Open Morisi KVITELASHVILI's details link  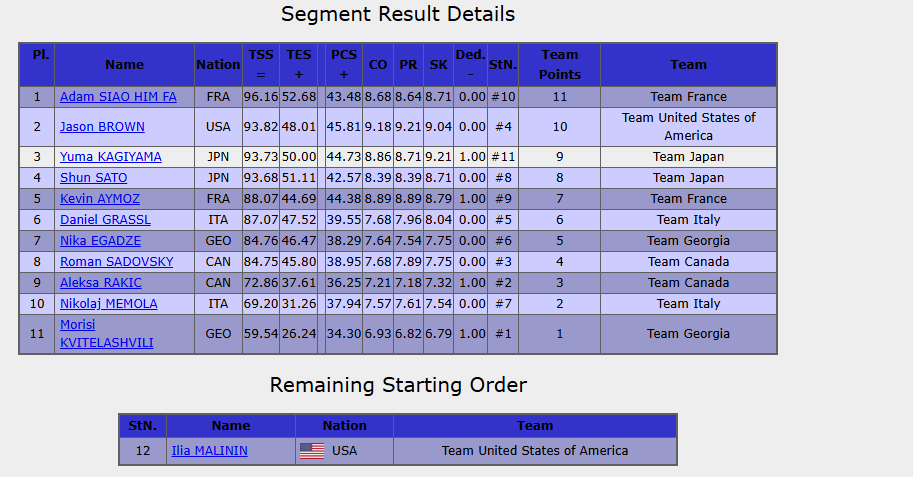(x=109, y=334)
